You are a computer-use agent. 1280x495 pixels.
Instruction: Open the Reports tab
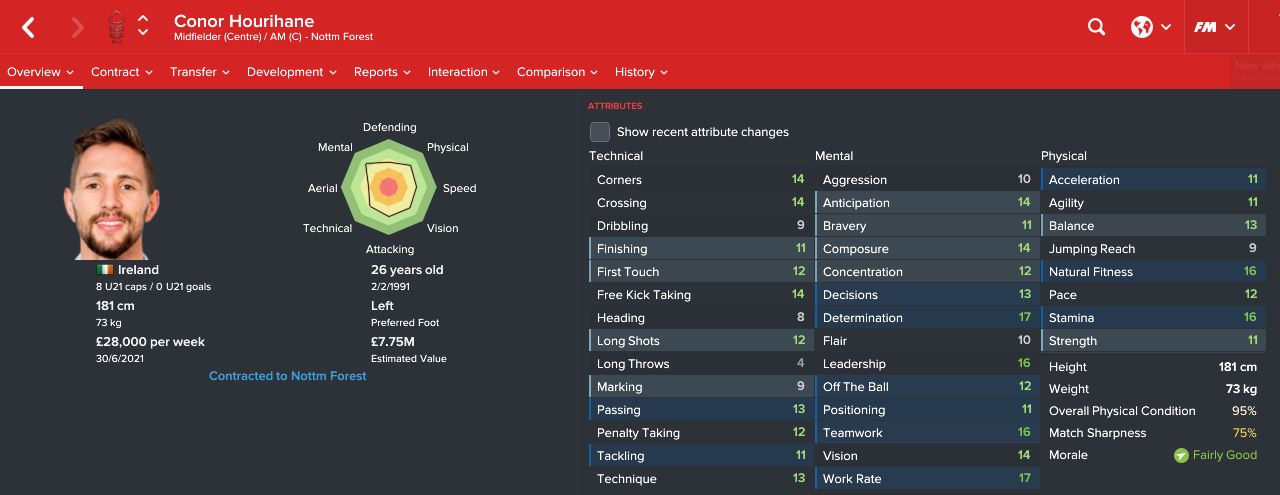pyautogui.click(x=383, y=72)
